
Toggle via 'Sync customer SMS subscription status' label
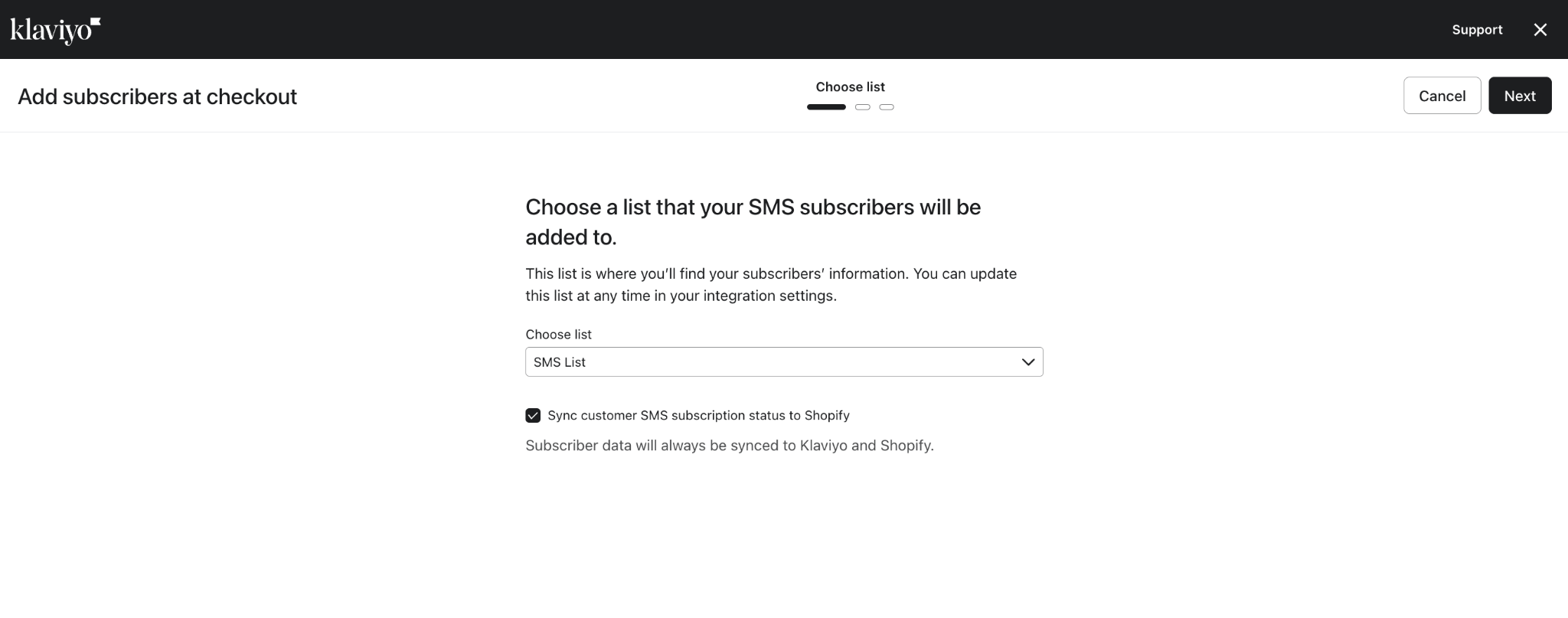click(x=698, y=416)
